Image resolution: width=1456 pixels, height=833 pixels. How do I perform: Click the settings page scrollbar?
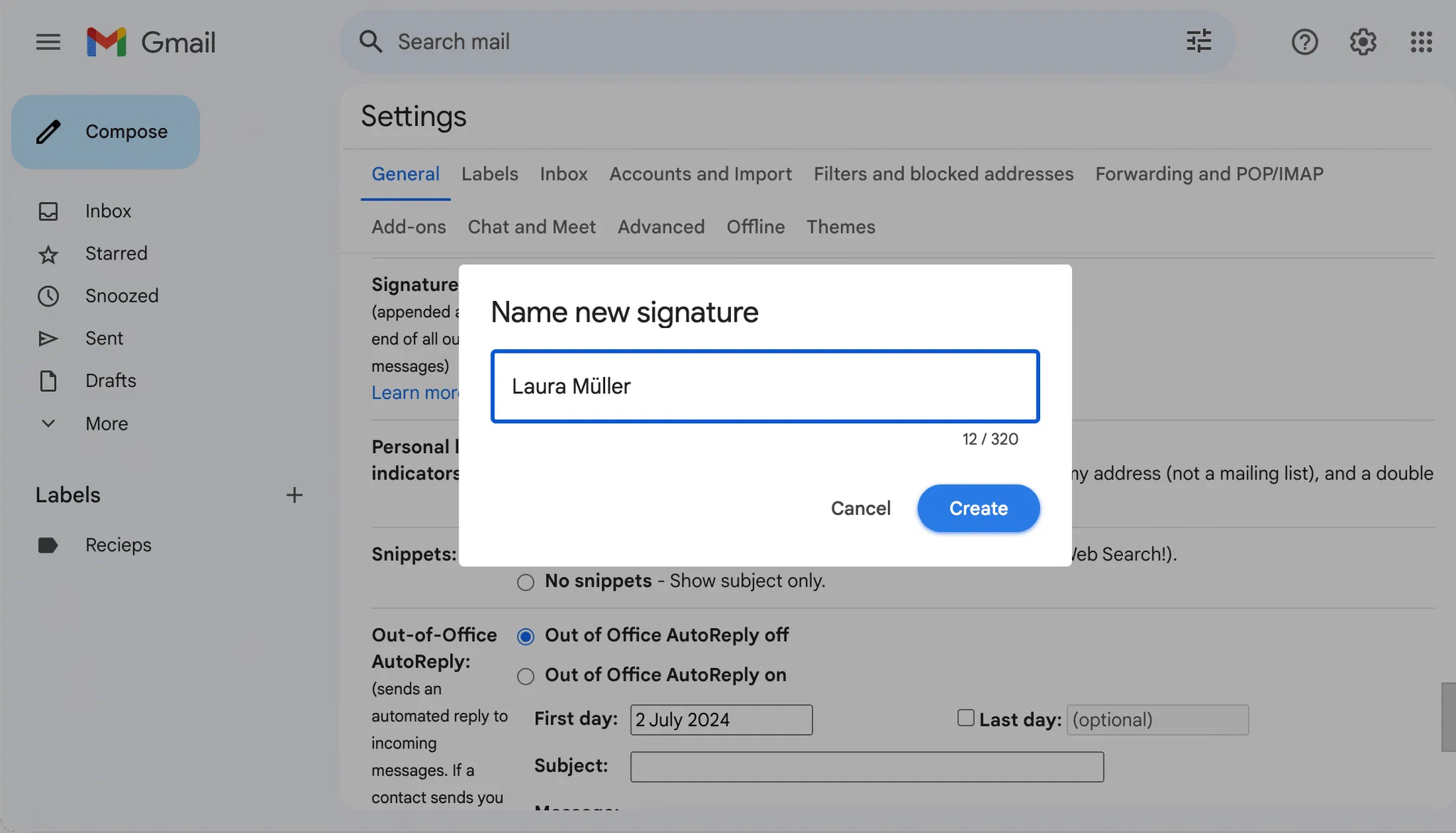point(1448,717)
